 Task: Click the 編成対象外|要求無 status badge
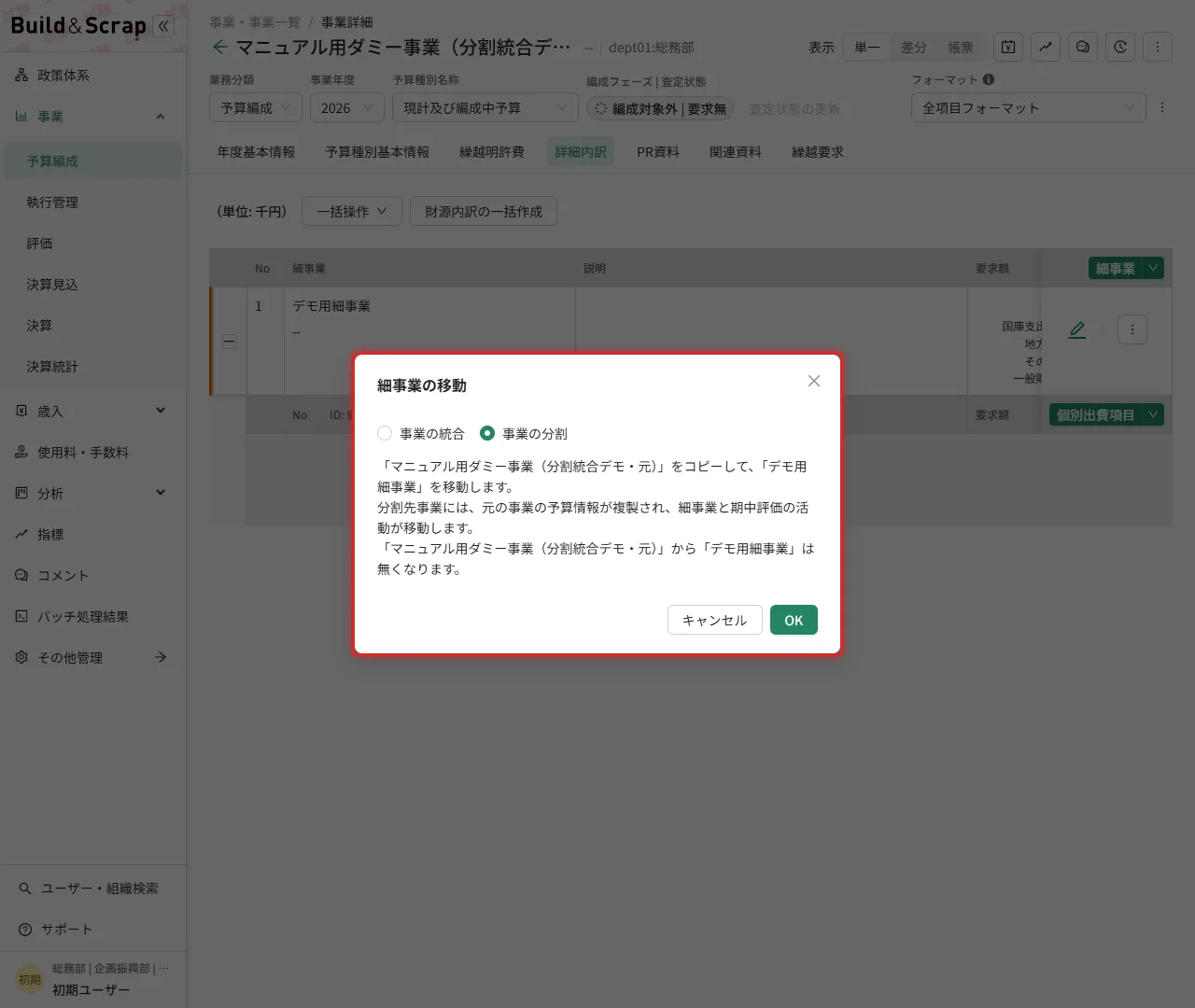pyautogui.click(x=660, y=108)
